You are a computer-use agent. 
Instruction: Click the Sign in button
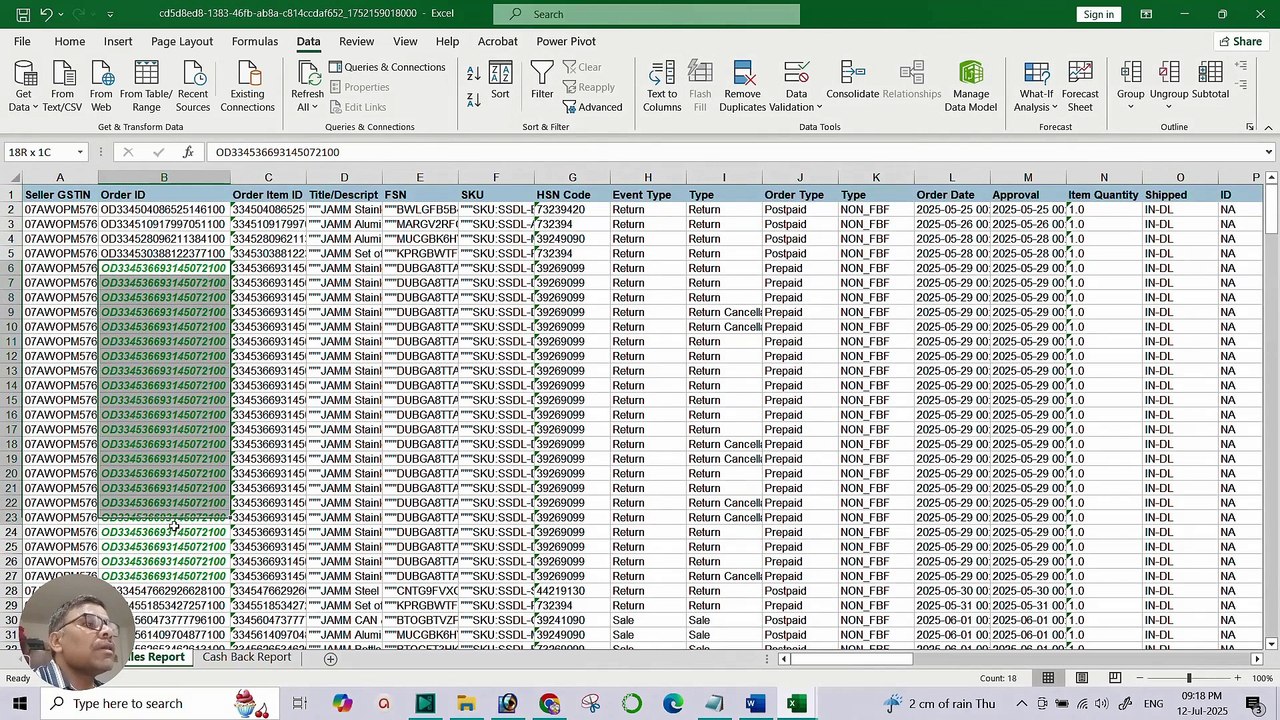[x=1098, y=14]
